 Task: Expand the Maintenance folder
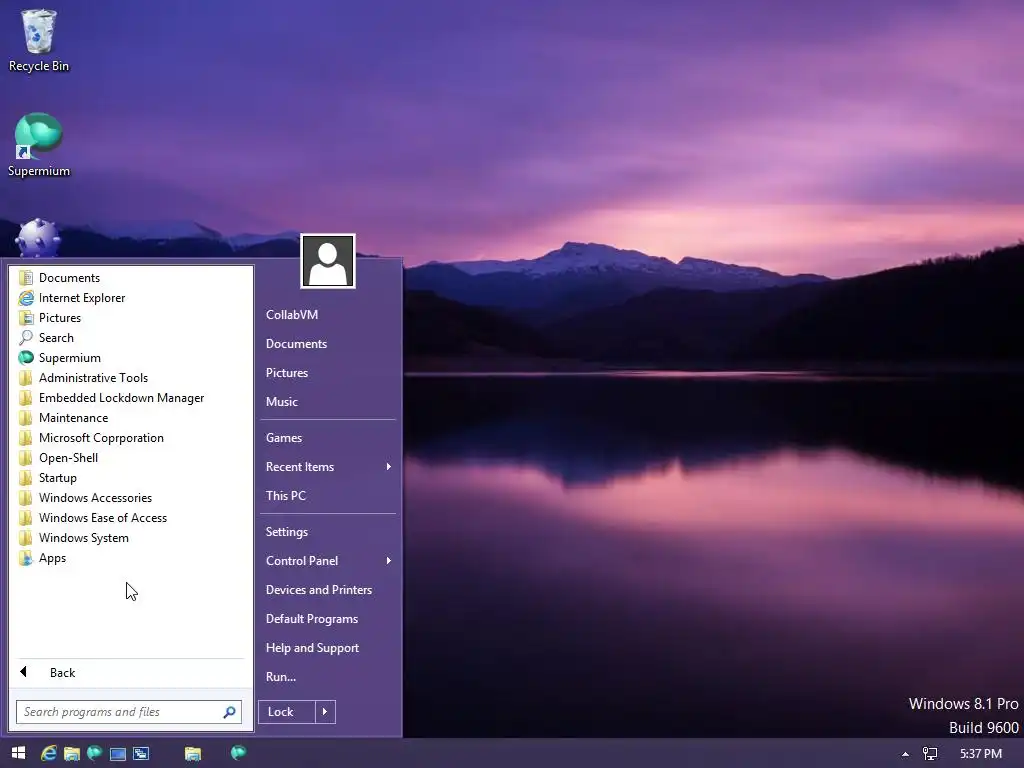click(x=131, y=418)
